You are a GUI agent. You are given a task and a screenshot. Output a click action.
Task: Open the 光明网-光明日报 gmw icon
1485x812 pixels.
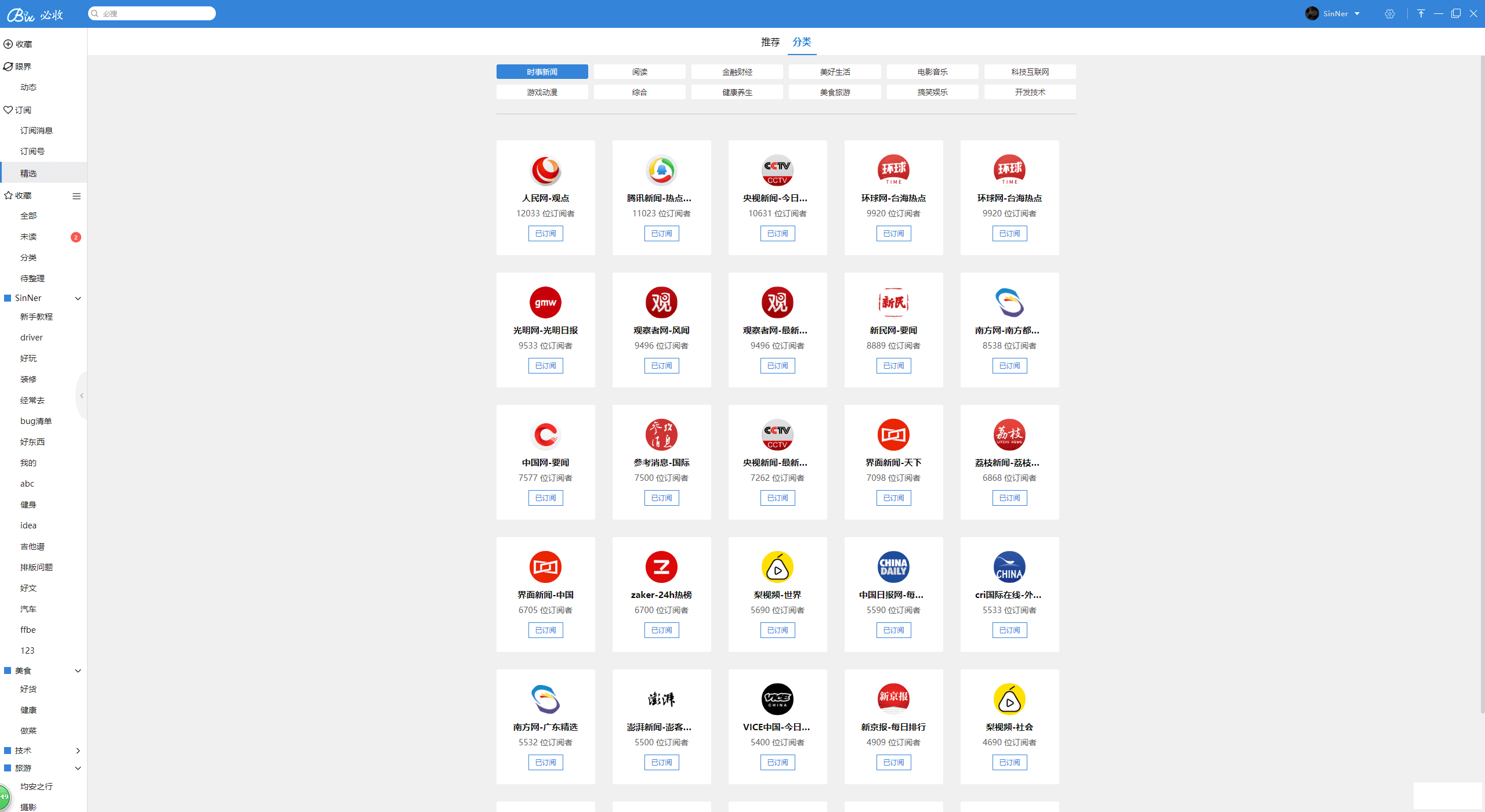pos(545,302)
